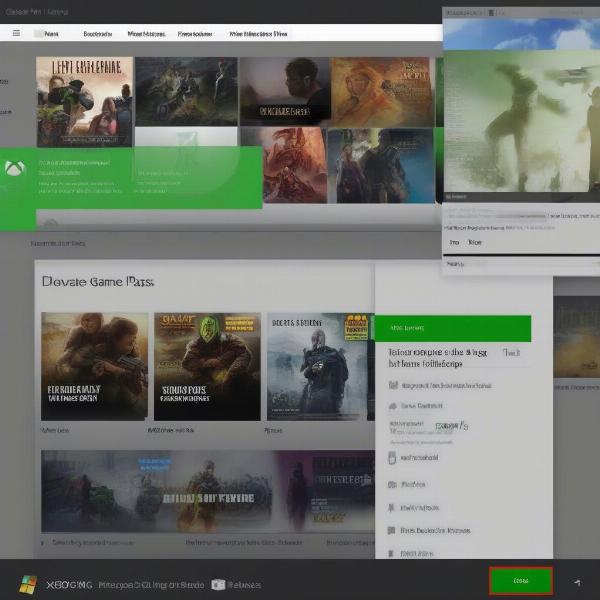Viewport: 600px width, 600px height.
Task: Click the Windows logo on the taskbar
Action: click(28, 585)
